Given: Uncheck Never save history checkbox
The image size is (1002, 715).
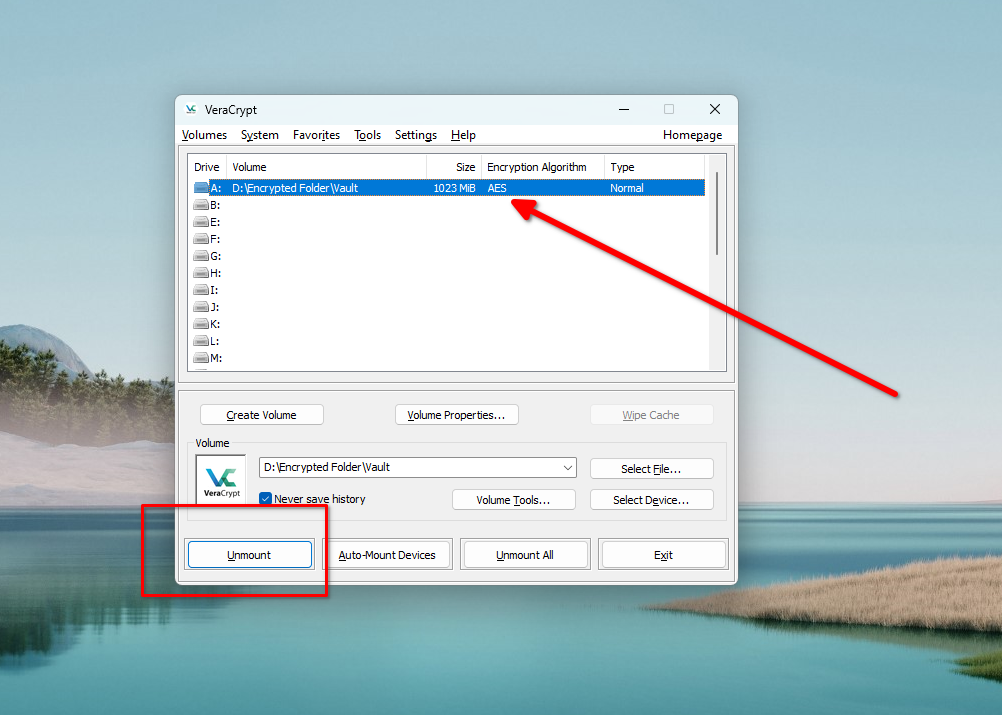Looking at the screenshot, I should 266,498.
